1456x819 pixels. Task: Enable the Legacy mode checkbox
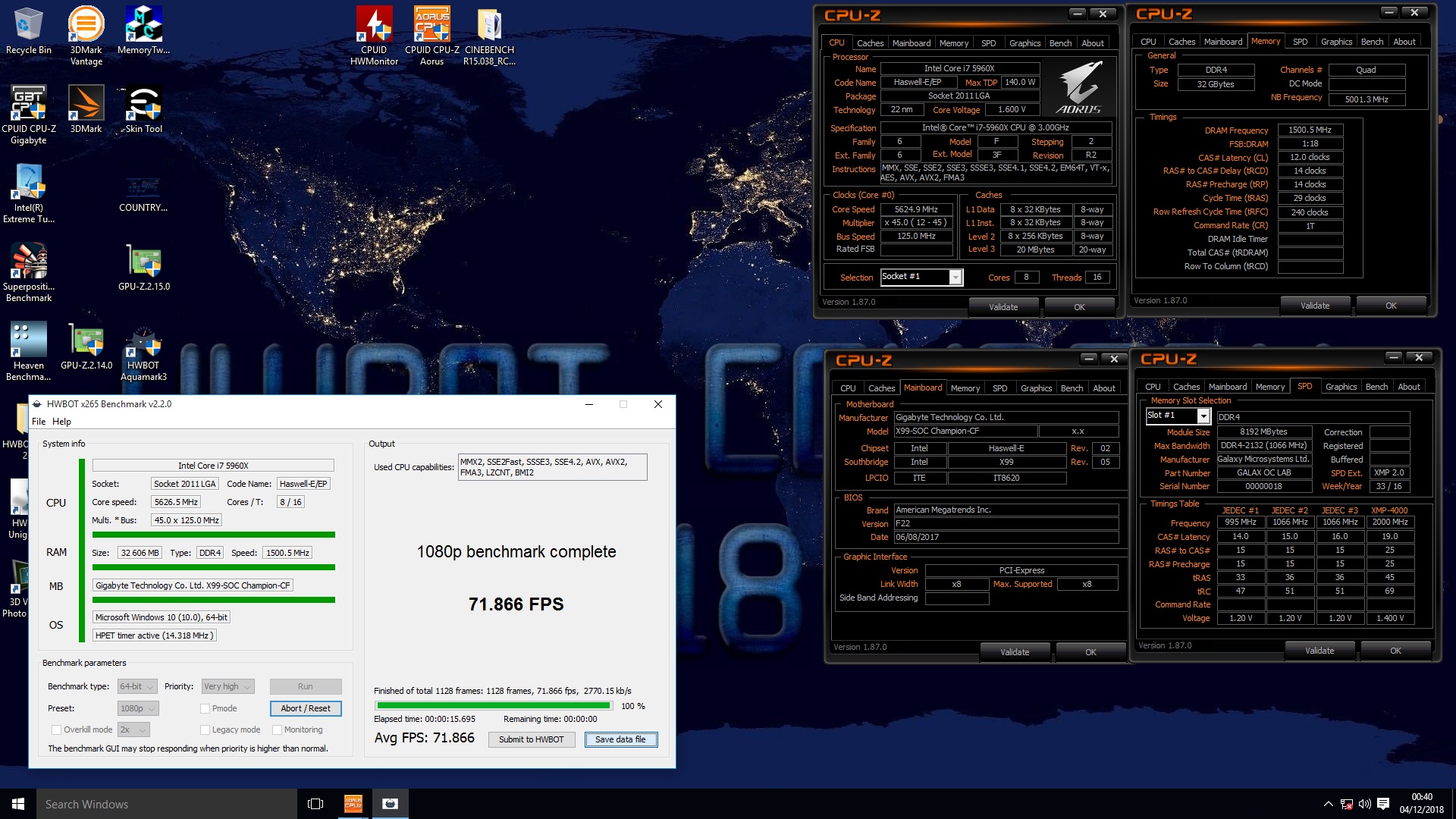click(205, 730)
